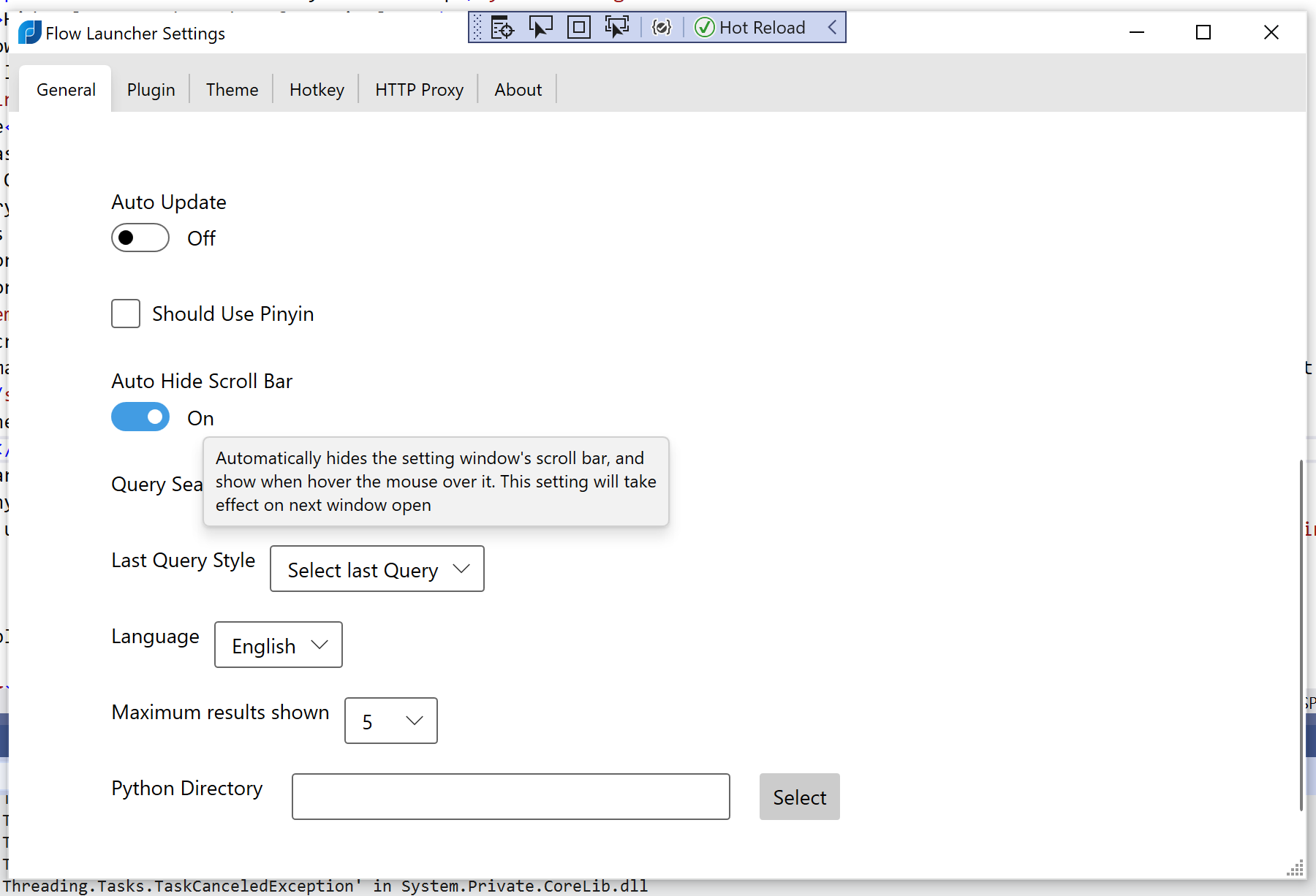This screenshot has height=896, width=1316.
Task: Click the Auto Update heading
Action: [x=169, y=202]
